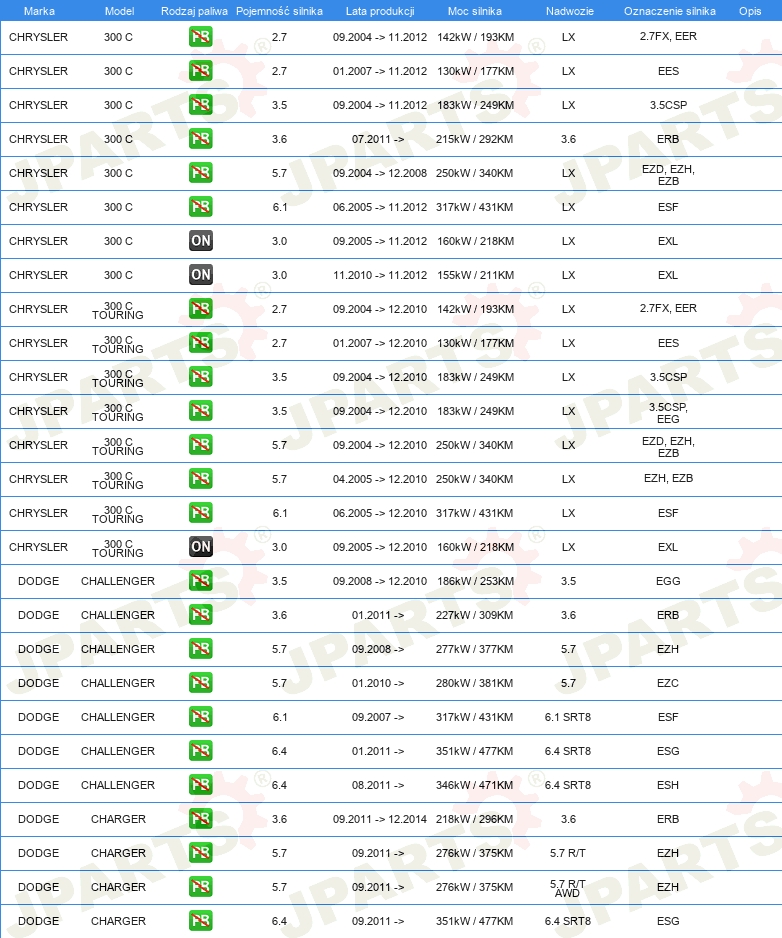Select petrol icon in Touring 3.5CSP, EEG row

[x=200, y=411]
